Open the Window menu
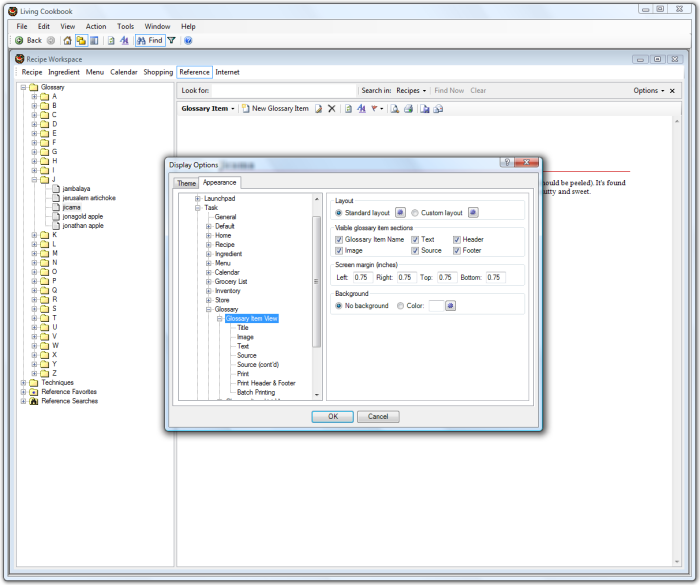Viewport: 700px width, 585px height. pos(157,26)
